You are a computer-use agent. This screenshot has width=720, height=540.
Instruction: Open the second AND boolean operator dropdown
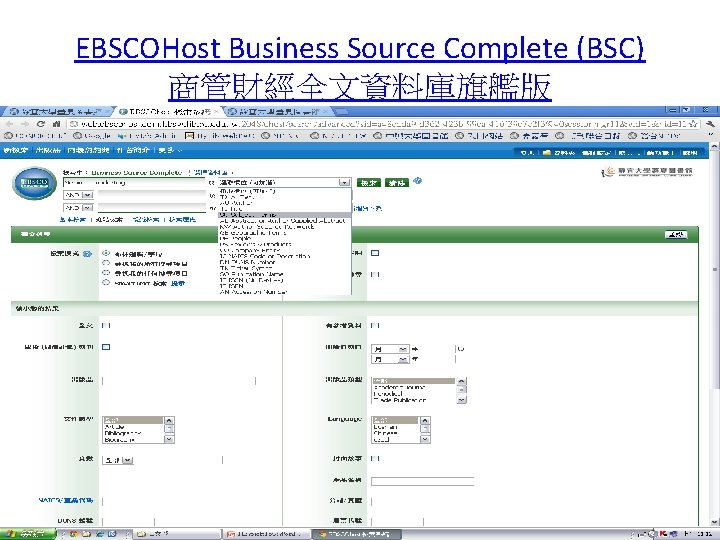click(x=79, y=208)
